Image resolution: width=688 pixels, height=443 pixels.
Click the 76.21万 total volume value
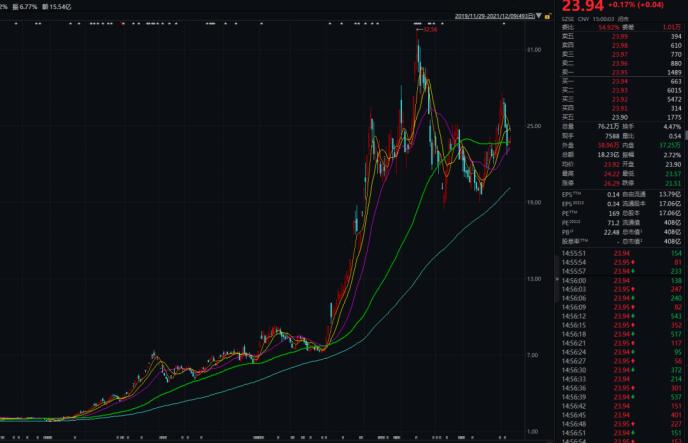point(608,127)
